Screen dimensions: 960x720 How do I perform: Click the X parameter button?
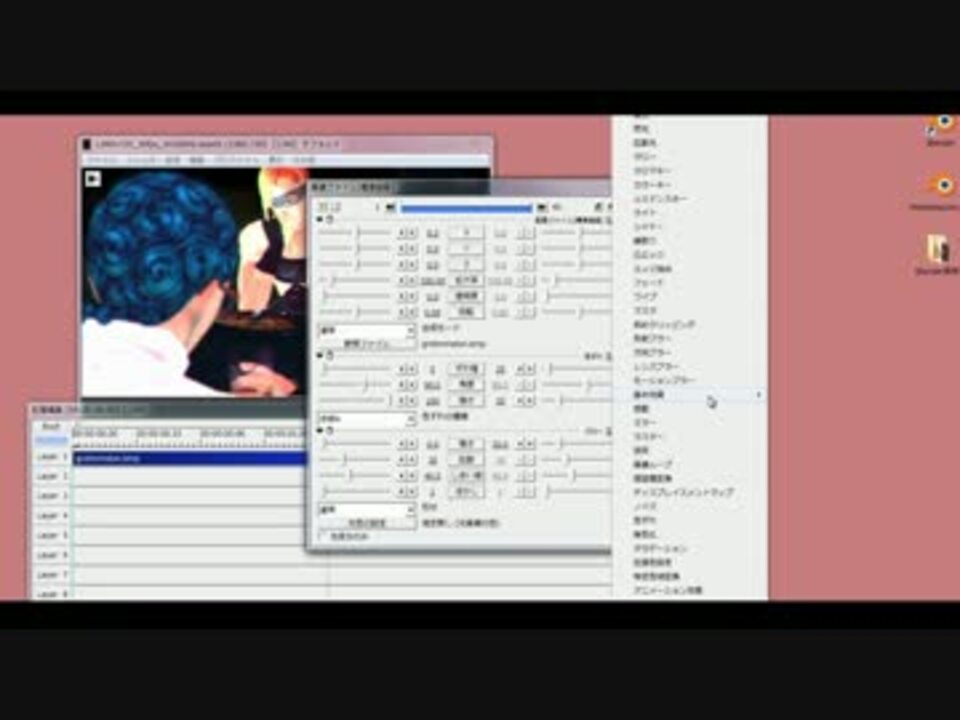(x=466, y=233)
